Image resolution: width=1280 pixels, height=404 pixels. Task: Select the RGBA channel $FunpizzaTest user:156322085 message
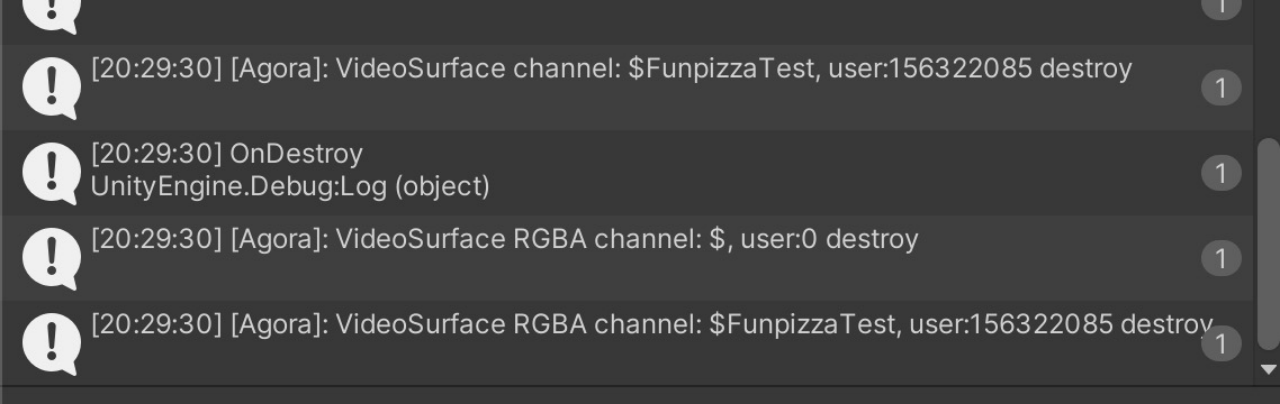[651, 325]
